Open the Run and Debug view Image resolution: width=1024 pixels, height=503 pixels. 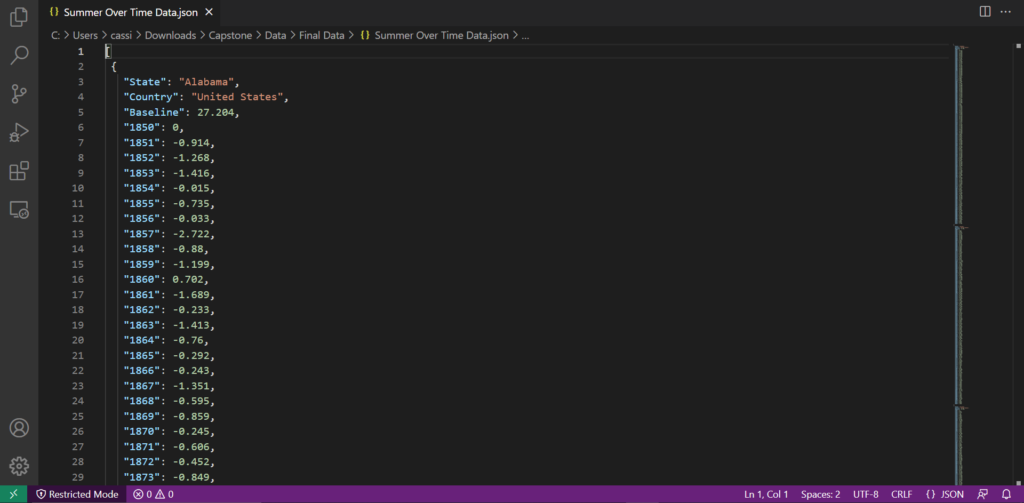(x=19, y=132)
